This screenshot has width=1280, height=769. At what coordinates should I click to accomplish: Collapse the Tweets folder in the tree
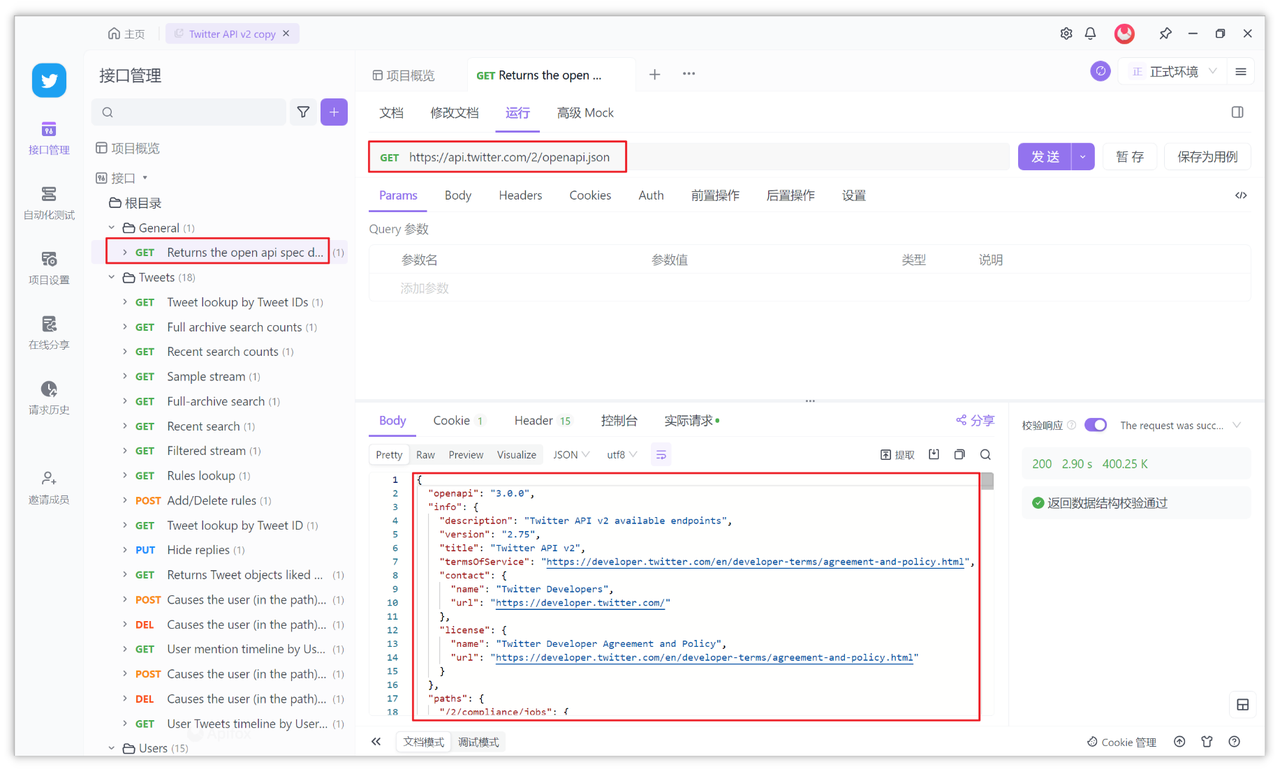tap(112, 276)
